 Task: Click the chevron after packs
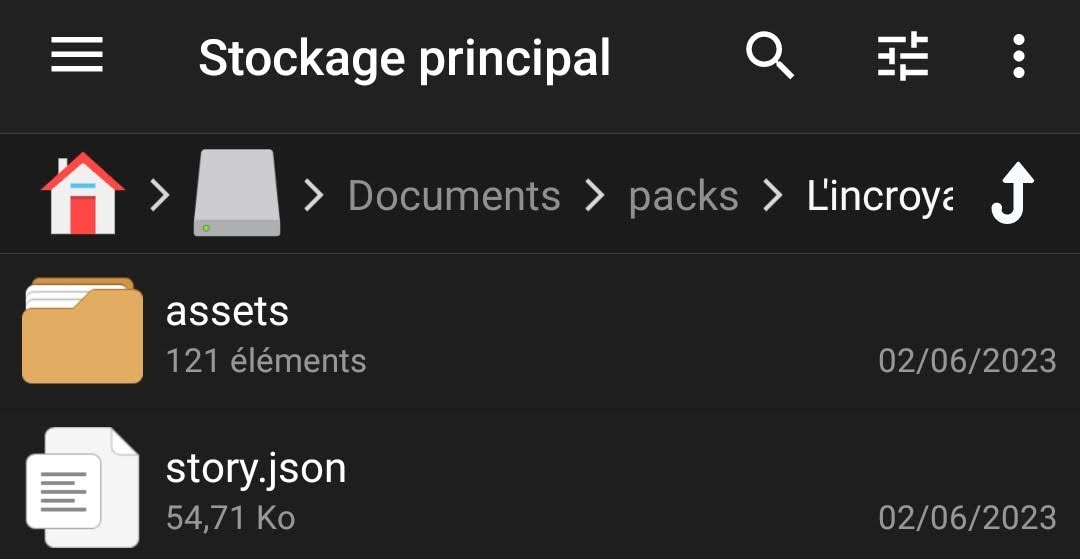(x=773, y=196)
